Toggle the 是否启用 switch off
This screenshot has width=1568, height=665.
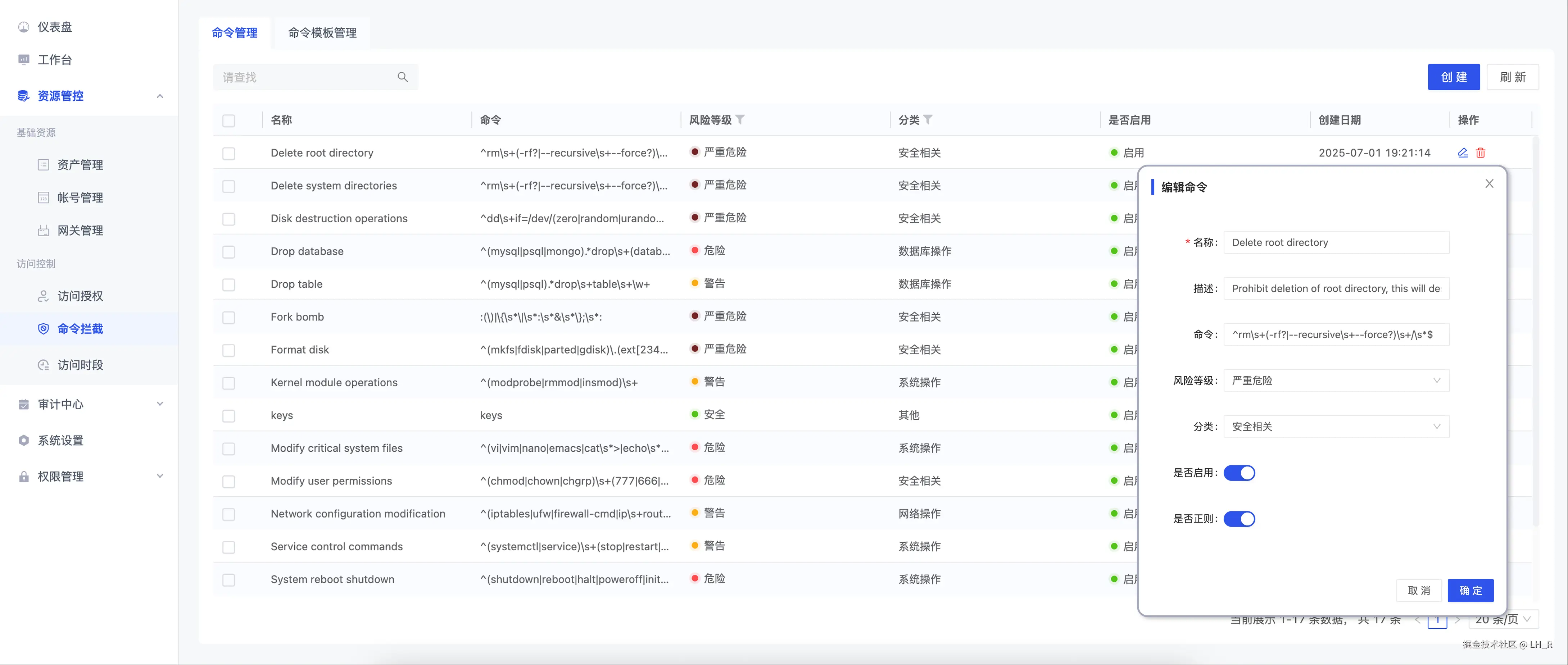coord(1239,473)
